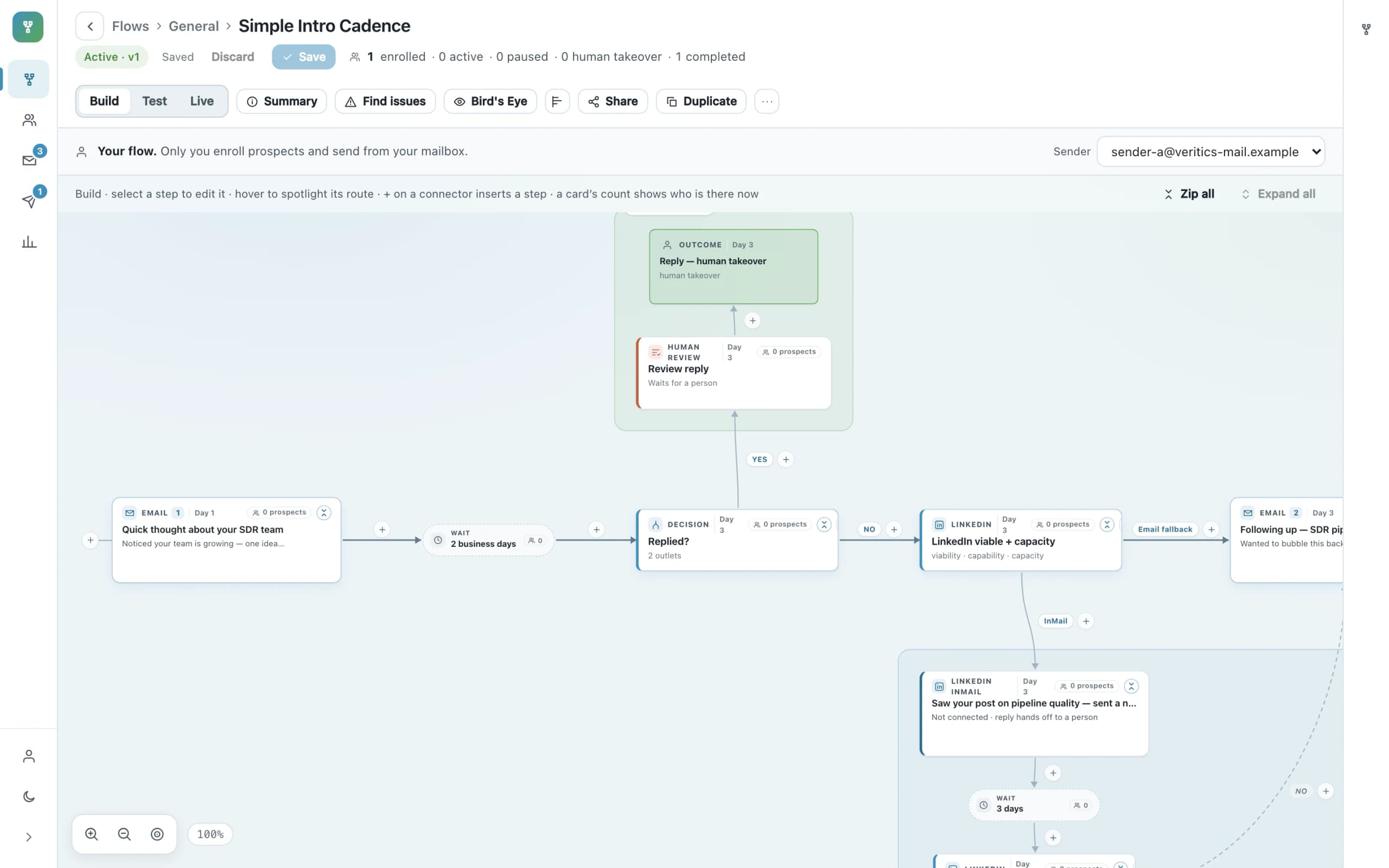This screenshot has height=868, width=1389.
Task: Collapse the Replied? decision card
Action: [x=824, y=524]
